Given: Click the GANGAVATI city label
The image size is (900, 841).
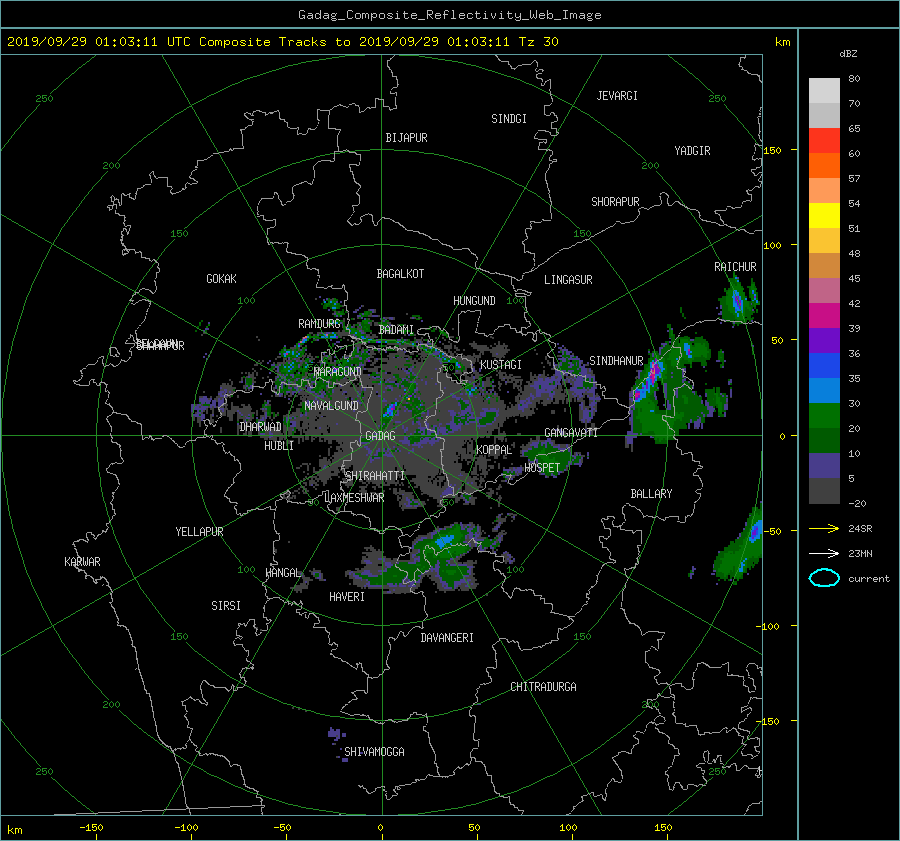Looking at the screenshot, I should click(x=571, y=432).
